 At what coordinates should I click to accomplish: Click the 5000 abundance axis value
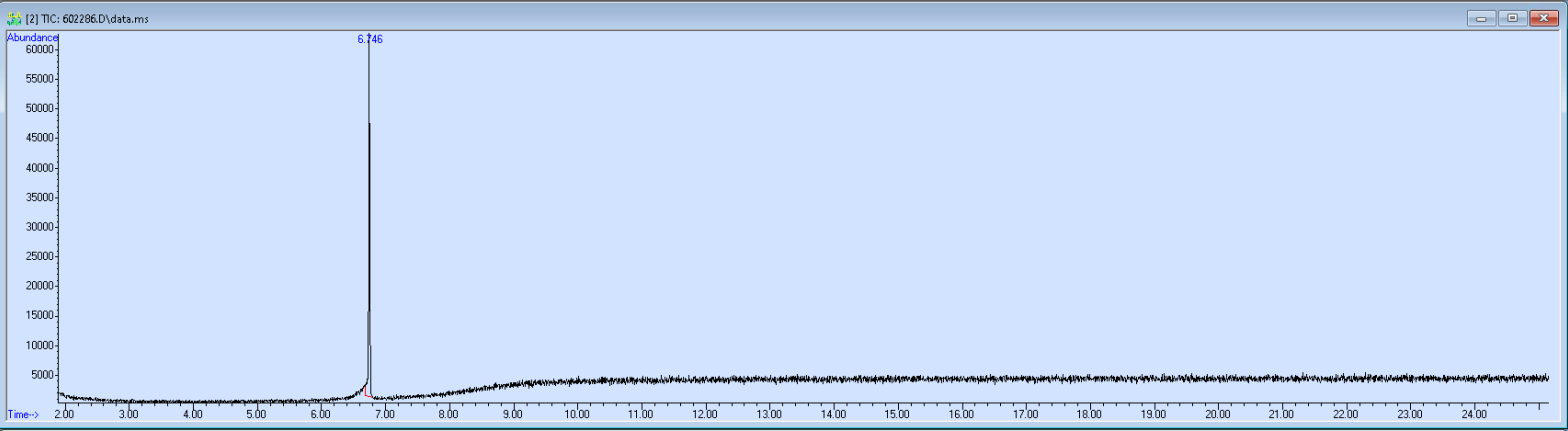(41, 375)
